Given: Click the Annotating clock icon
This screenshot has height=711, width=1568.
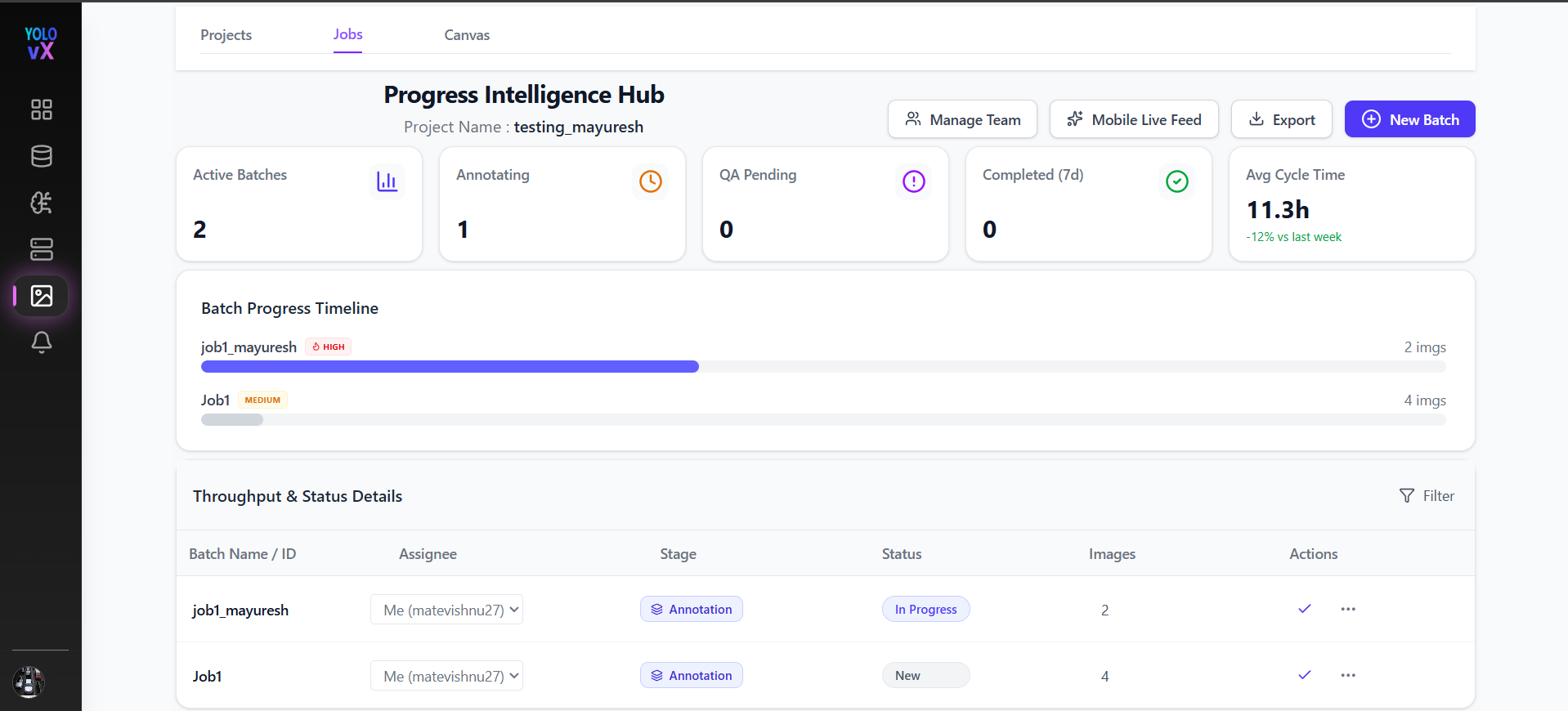Looking at the screenshot, I should pos(651,181).
